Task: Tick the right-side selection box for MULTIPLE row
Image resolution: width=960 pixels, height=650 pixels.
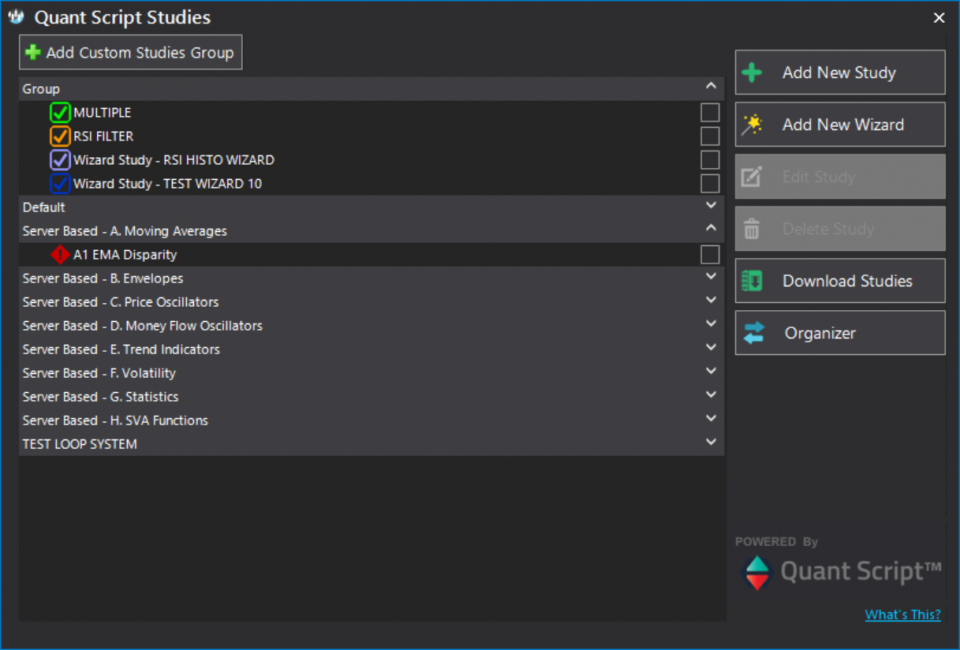Action: pyautogui.click(x=710, y=113)
